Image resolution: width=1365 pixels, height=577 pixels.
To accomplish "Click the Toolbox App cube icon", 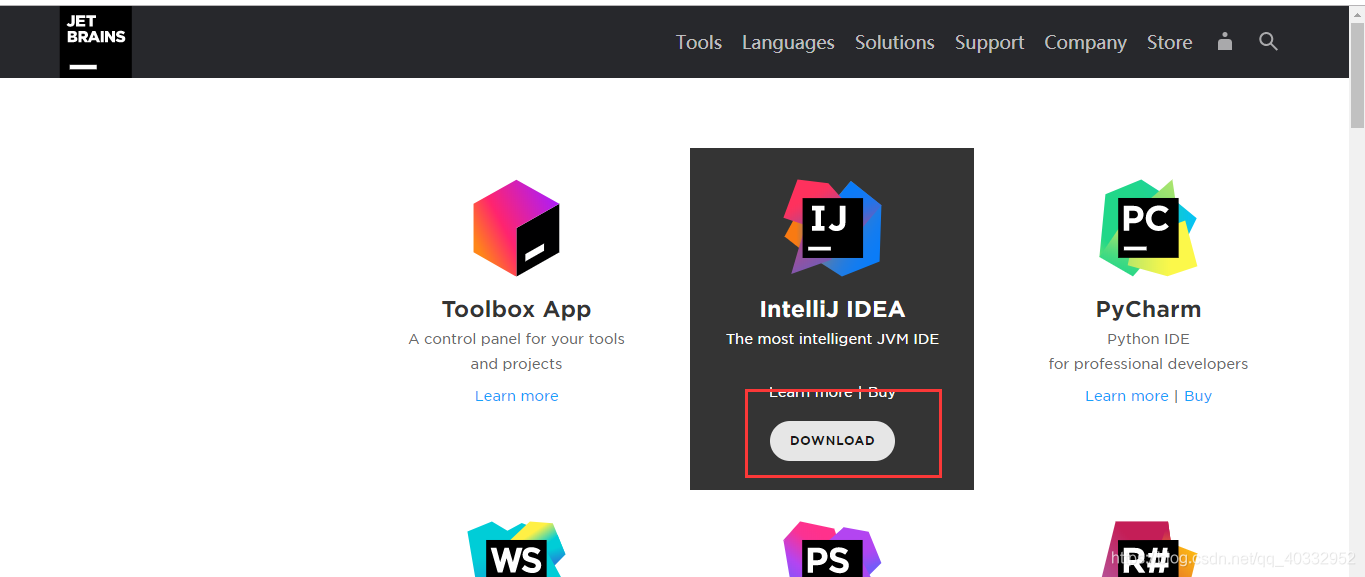I will click(x=516, y=228).
